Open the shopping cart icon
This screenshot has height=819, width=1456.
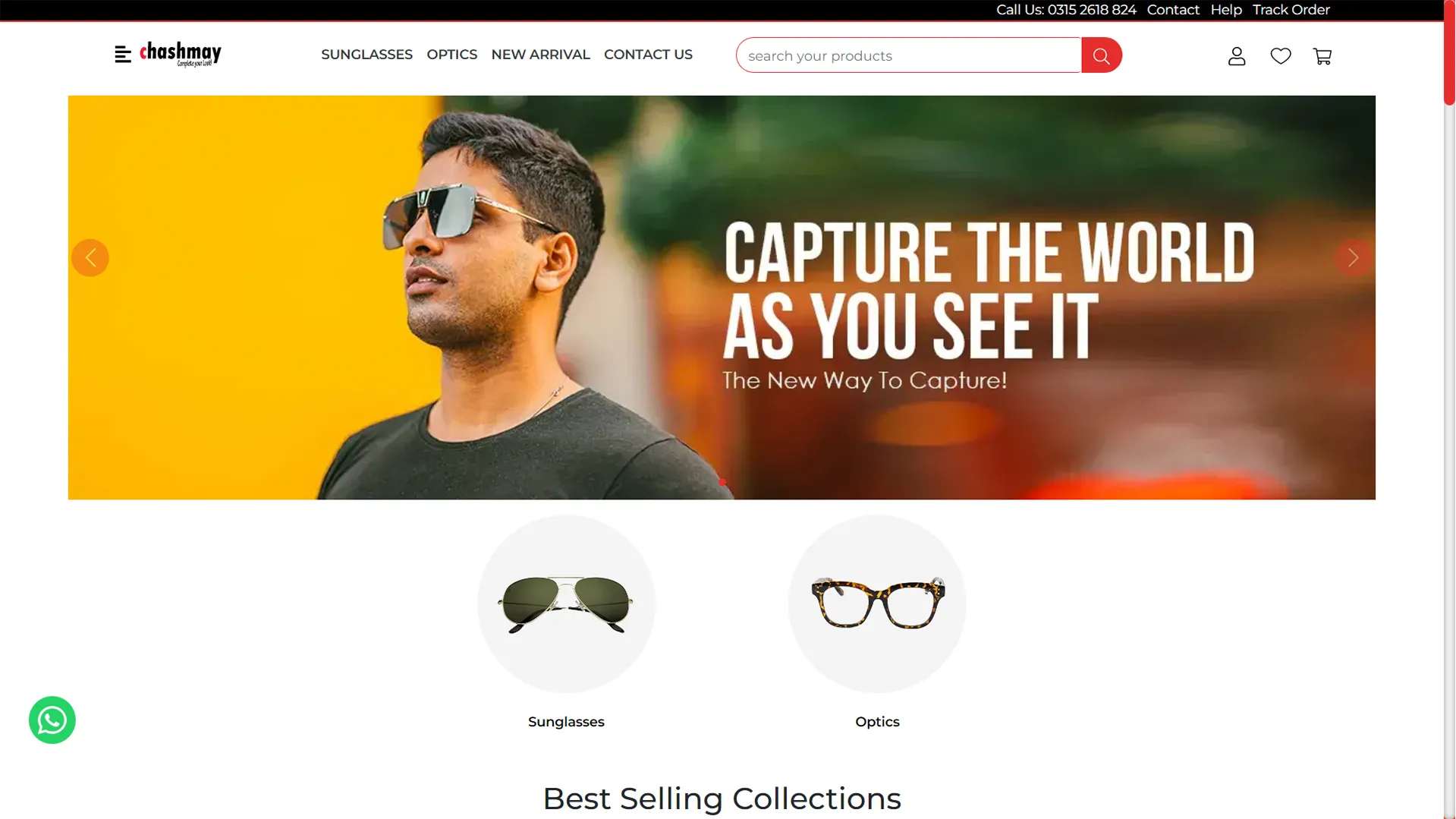(x=1322, y=56)
